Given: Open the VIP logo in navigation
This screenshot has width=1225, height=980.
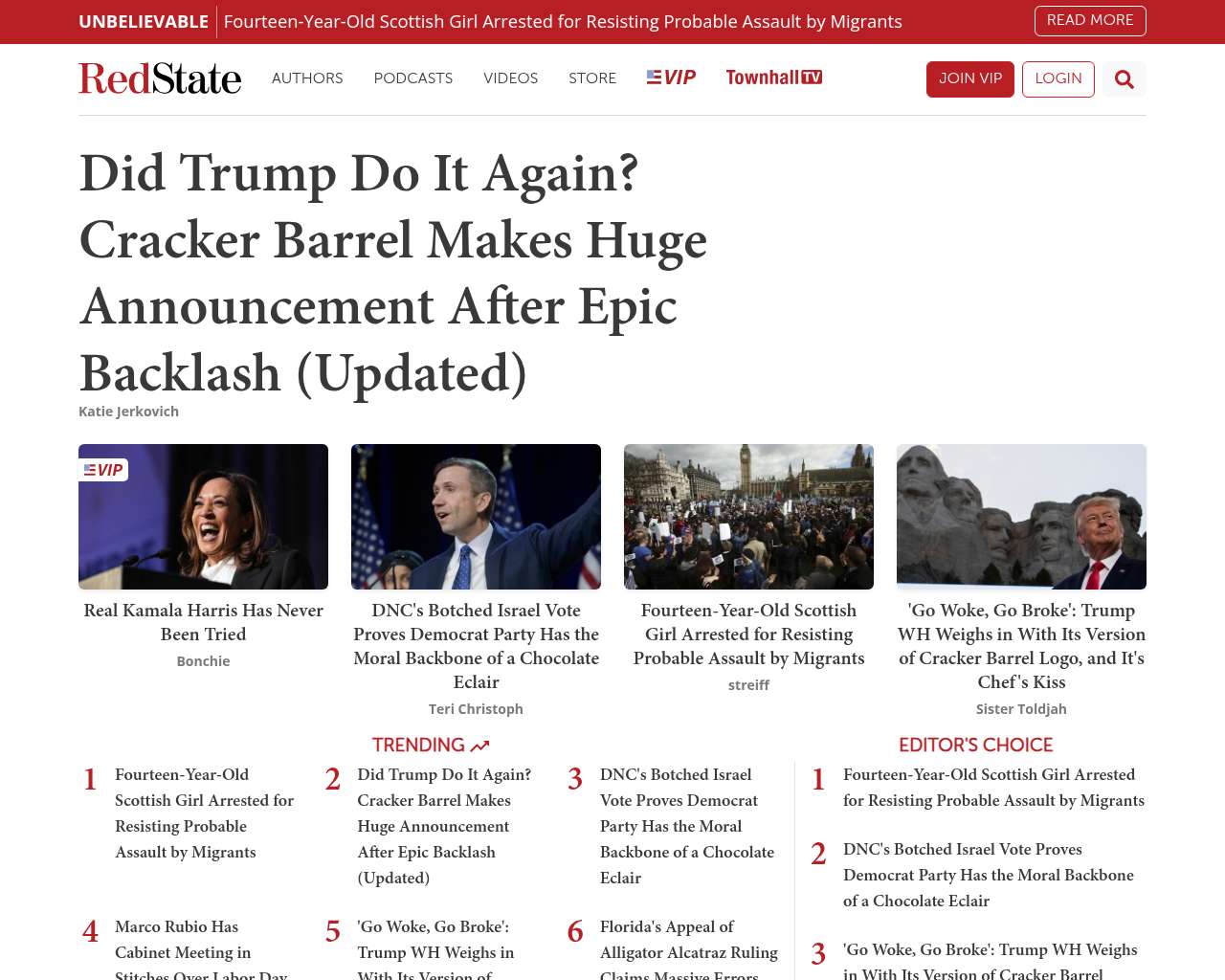Looking at the screenshot, I should click(671, 78).
